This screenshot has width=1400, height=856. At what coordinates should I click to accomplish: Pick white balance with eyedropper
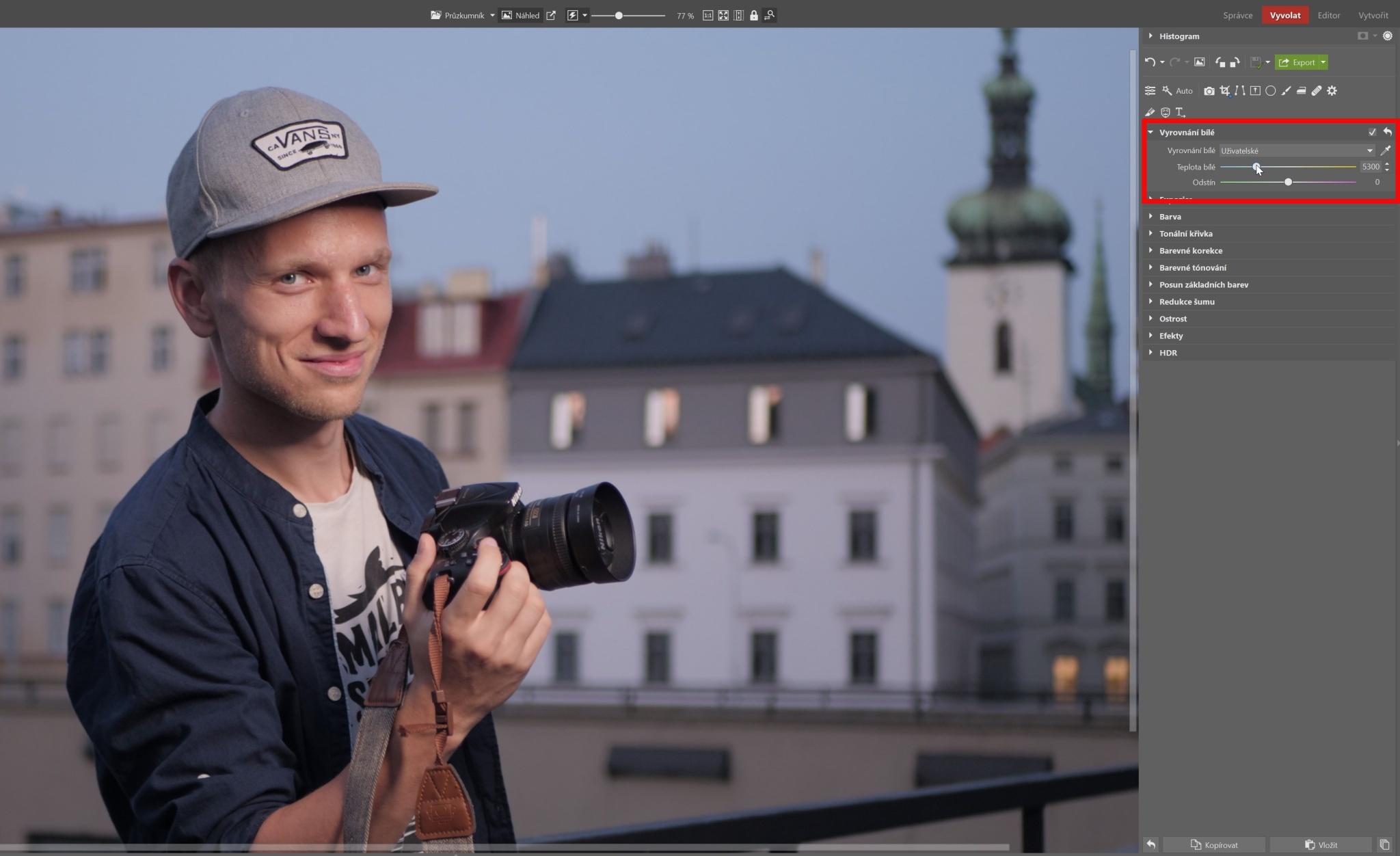click(x=1386, y=150)
